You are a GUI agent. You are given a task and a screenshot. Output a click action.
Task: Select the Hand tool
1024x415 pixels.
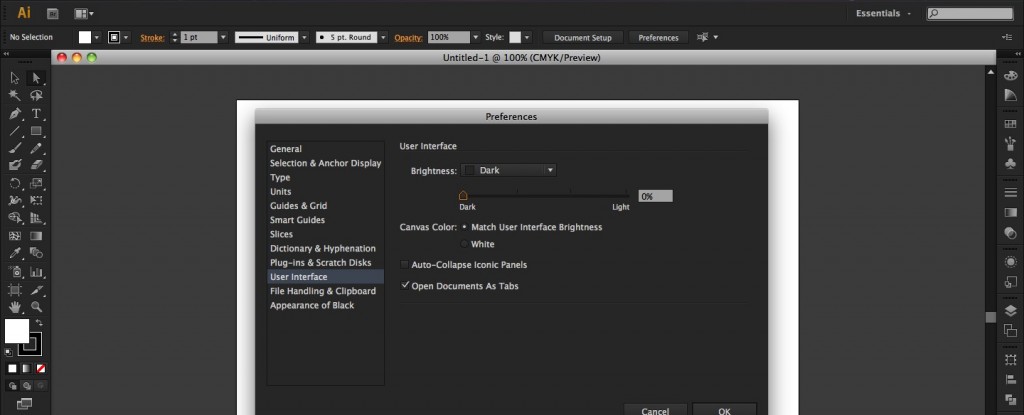[15, 307]
